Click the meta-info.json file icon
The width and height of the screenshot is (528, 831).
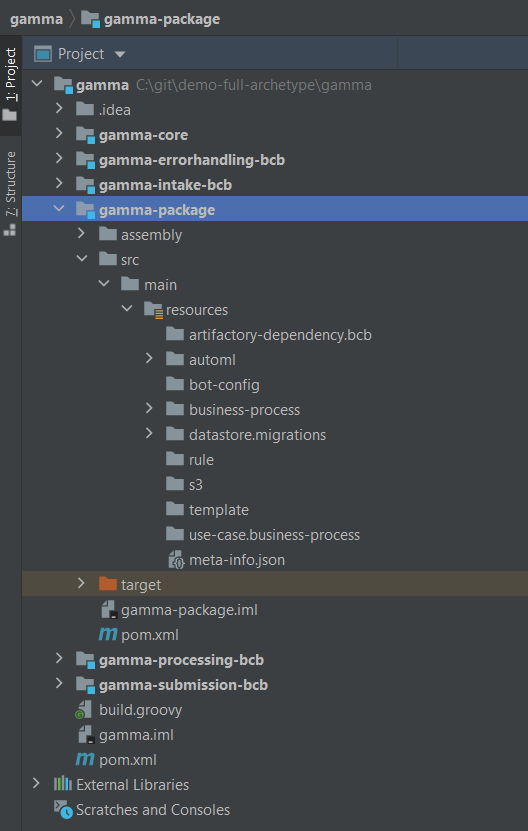coord(176,560)
